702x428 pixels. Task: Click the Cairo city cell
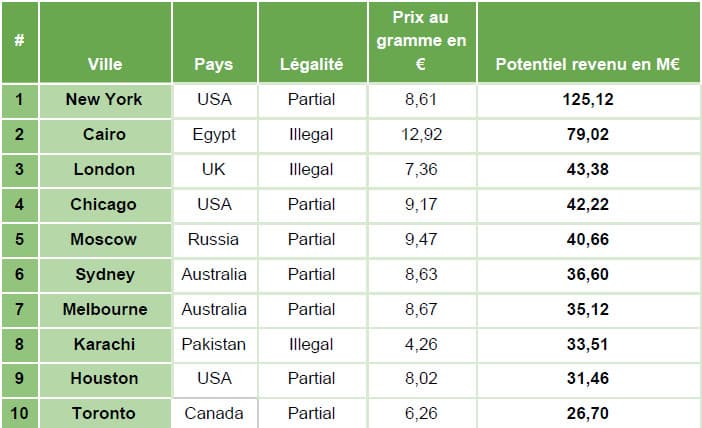[x=104, y=134]
